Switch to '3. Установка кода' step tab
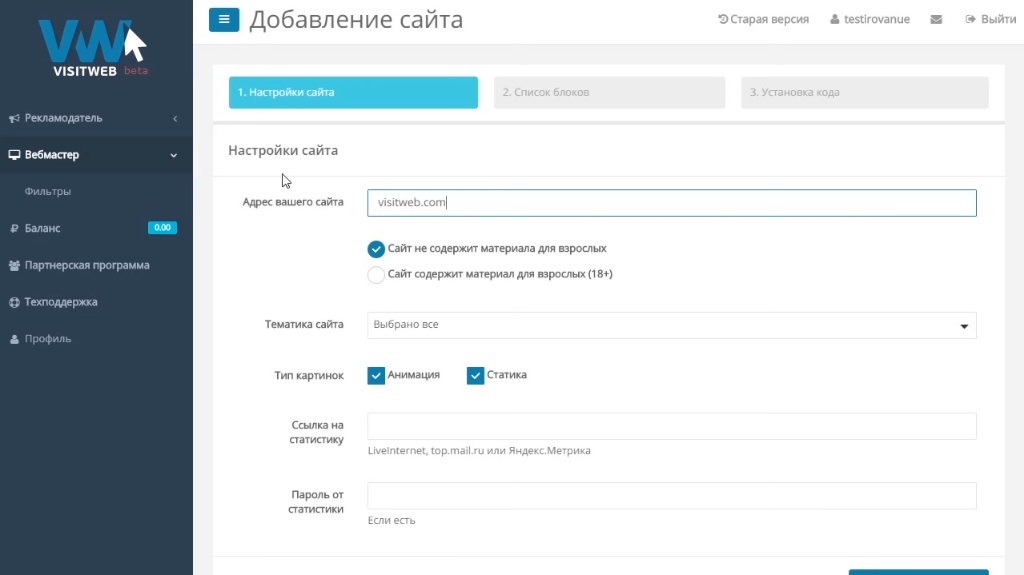Screen dimensions: 1024x575 865,92
